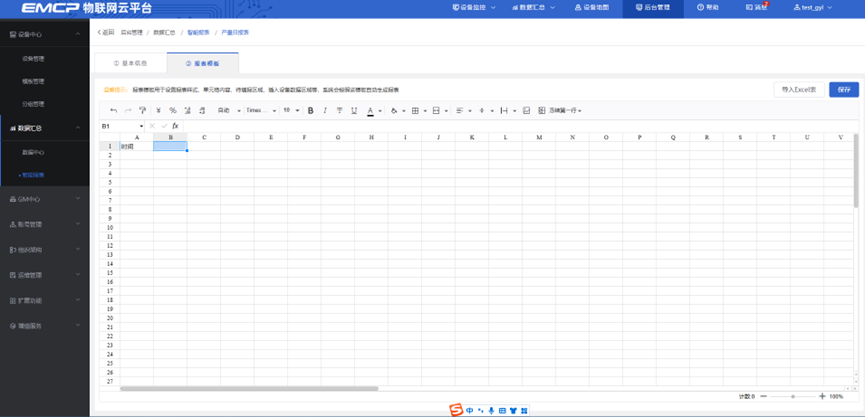Click the decrease decimal places icon
Viewport: 865px width, 417px height.
[x=188, y=110]
